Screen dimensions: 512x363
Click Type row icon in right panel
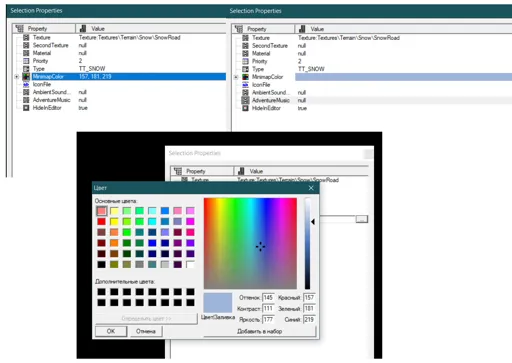tap(245, 69)
